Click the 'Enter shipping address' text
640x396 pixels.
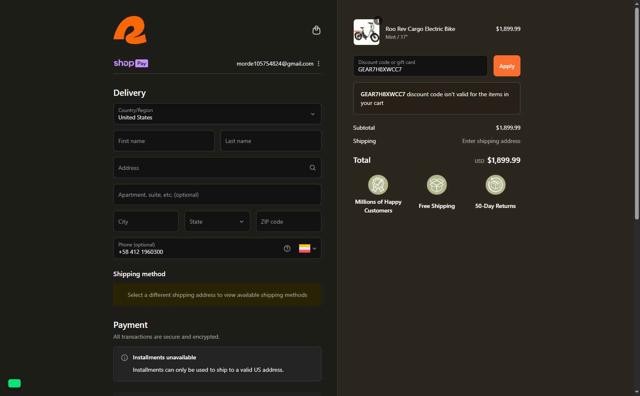[x=491, y=141]
